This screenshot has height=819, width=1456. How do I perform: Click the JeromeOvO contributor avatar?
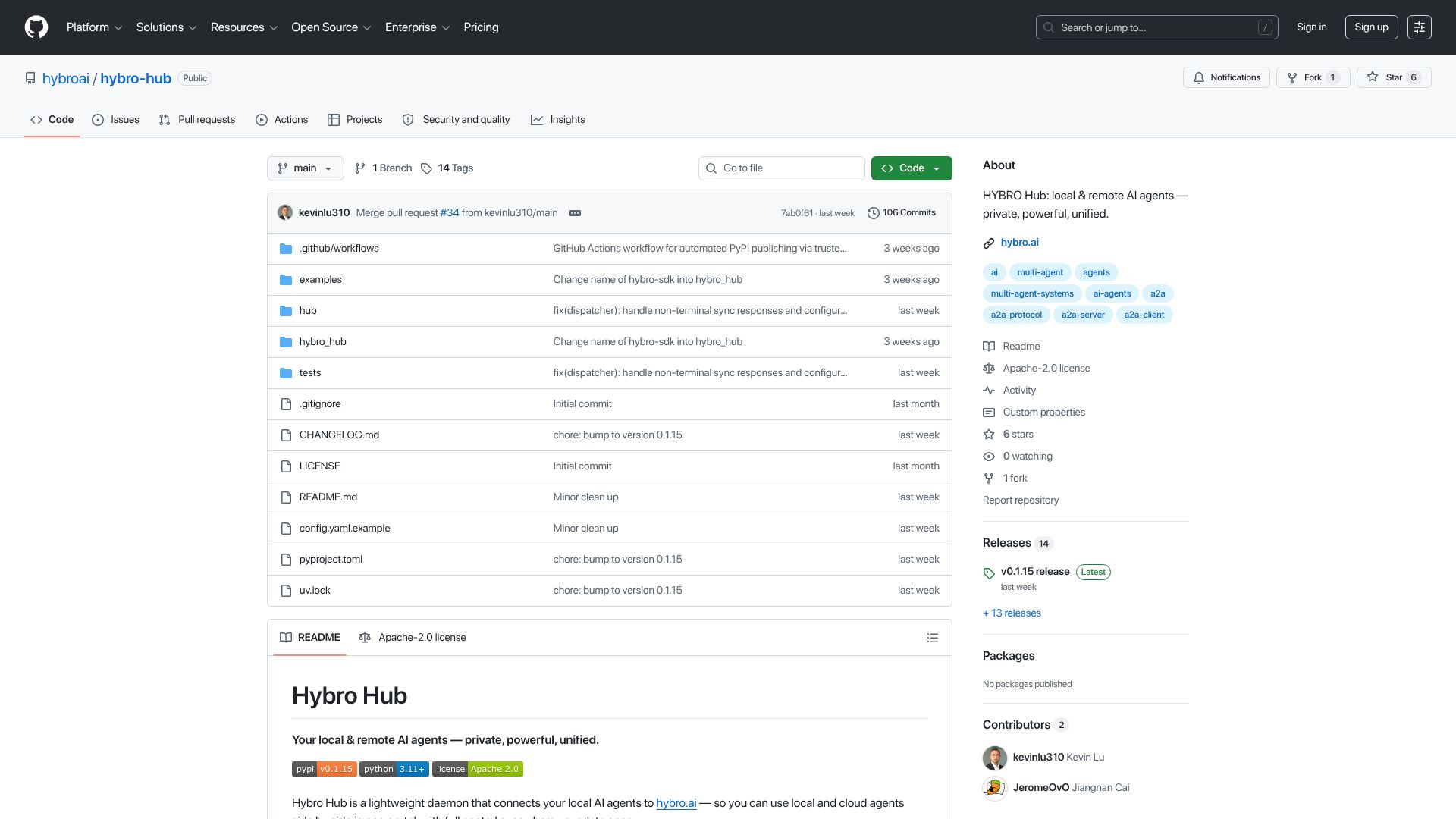click(994, 788)
